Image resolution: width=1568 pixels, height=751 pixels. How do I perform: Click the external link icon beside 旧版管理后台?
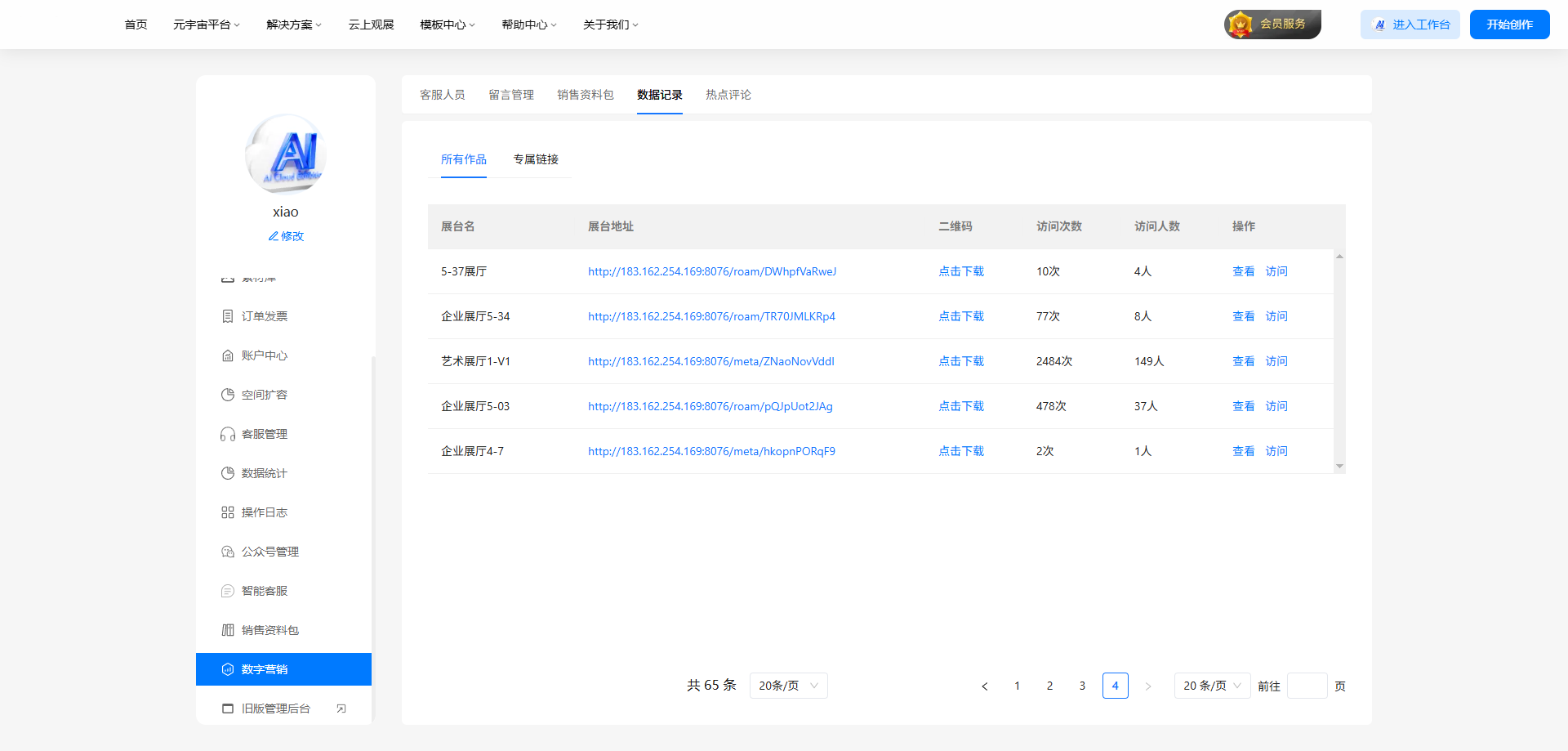pyautogui.click(x=341, y=709)
